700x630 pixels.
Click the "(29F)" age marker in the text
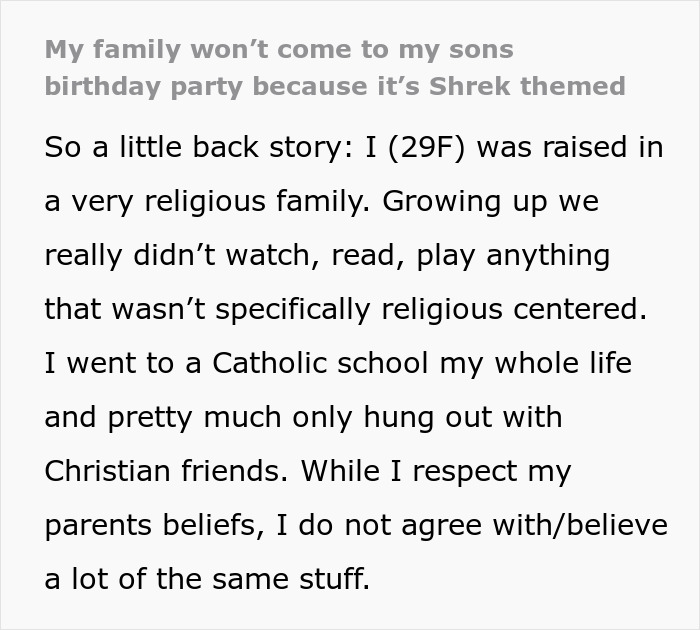428,146
